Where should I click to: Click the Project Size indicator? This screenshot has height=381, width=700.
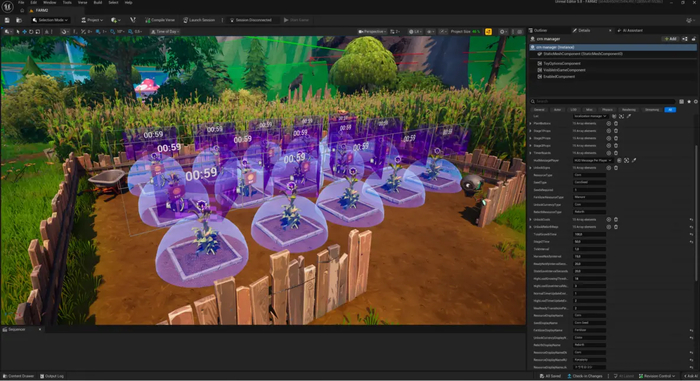click(466, 32)
